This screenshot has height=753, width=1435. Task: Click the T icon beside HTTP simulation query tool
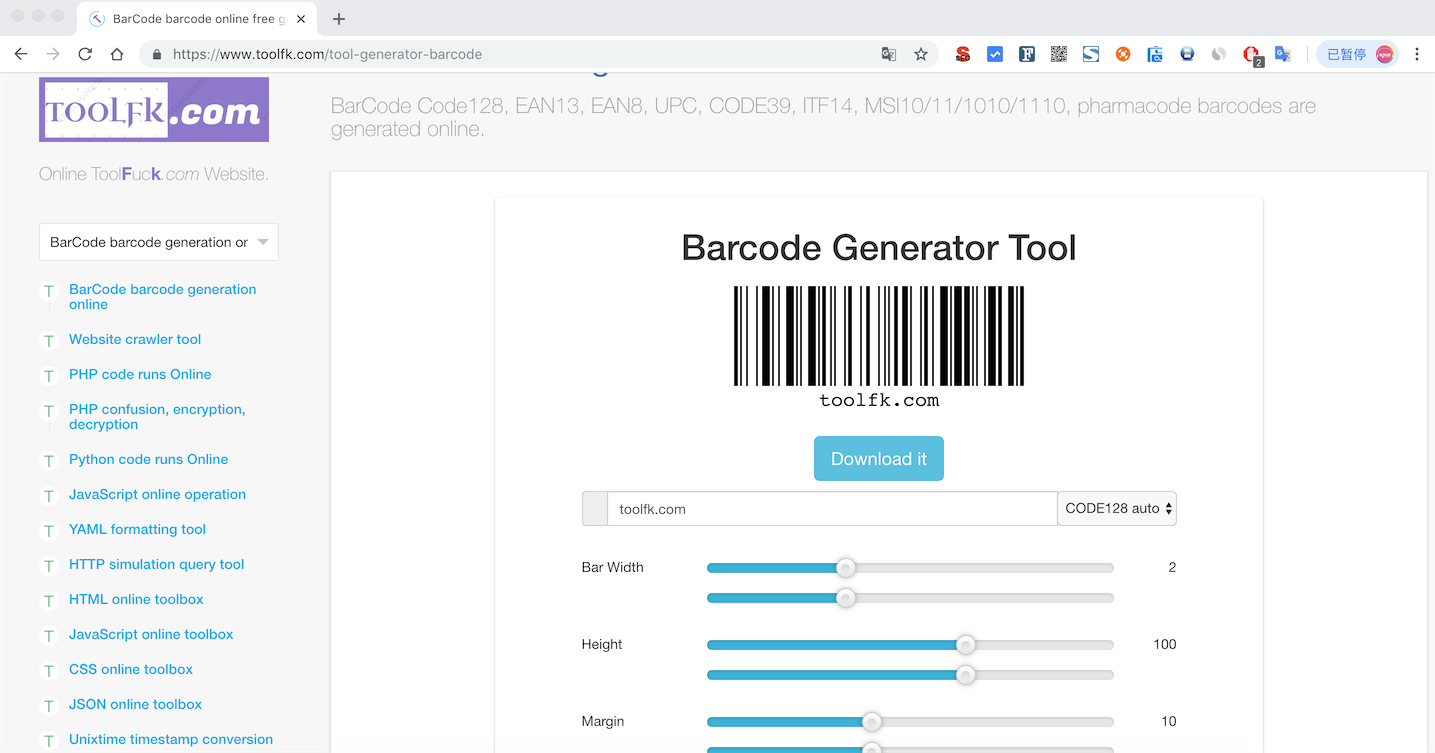[48, 565]
